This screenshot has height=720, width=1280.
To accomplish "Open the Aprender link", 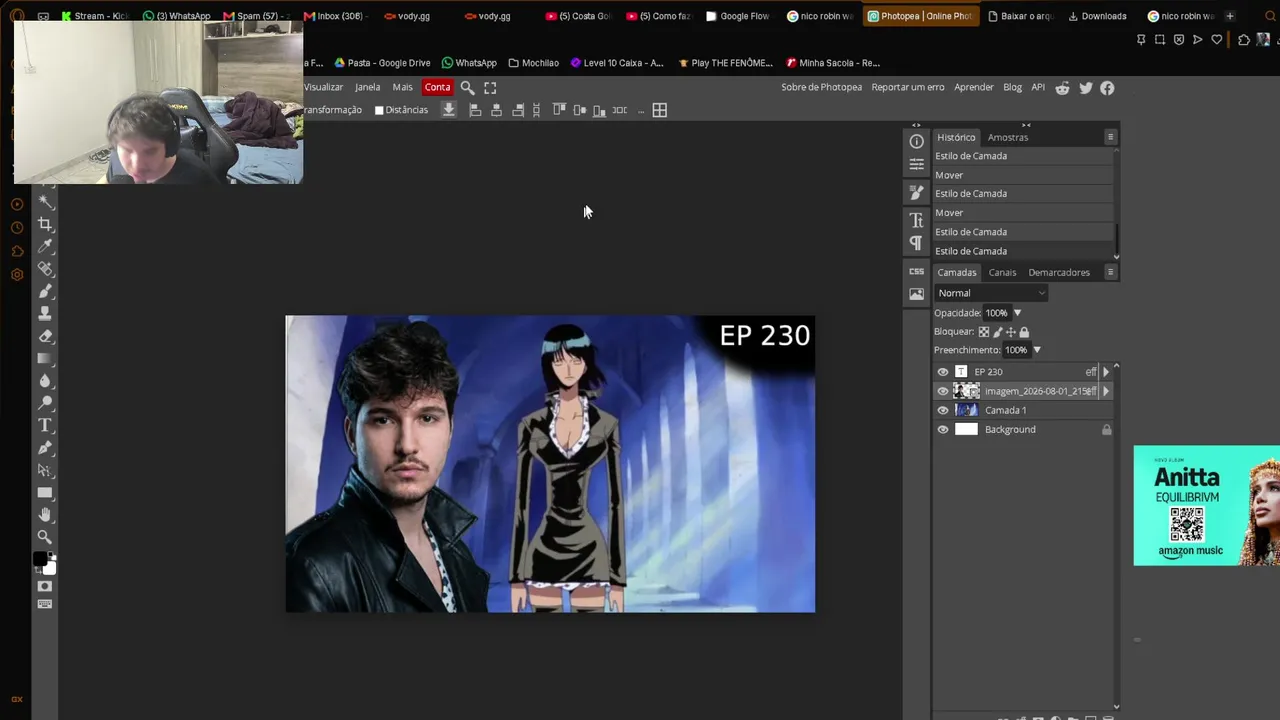I will [974, 88].
